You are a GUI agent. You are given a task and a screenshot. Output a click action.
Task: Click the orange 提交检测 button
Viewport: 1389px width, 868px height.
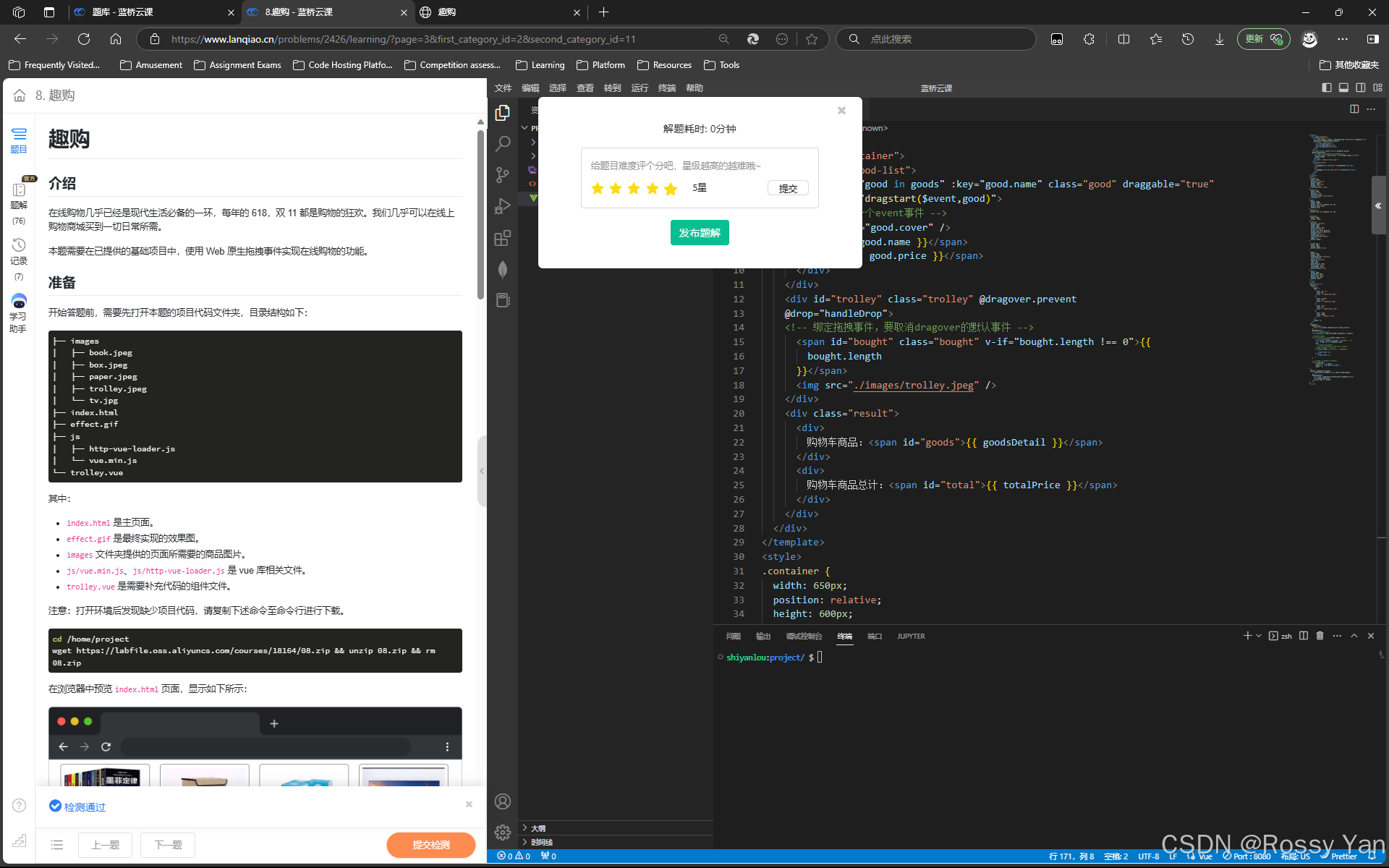[x=430, y=845]
